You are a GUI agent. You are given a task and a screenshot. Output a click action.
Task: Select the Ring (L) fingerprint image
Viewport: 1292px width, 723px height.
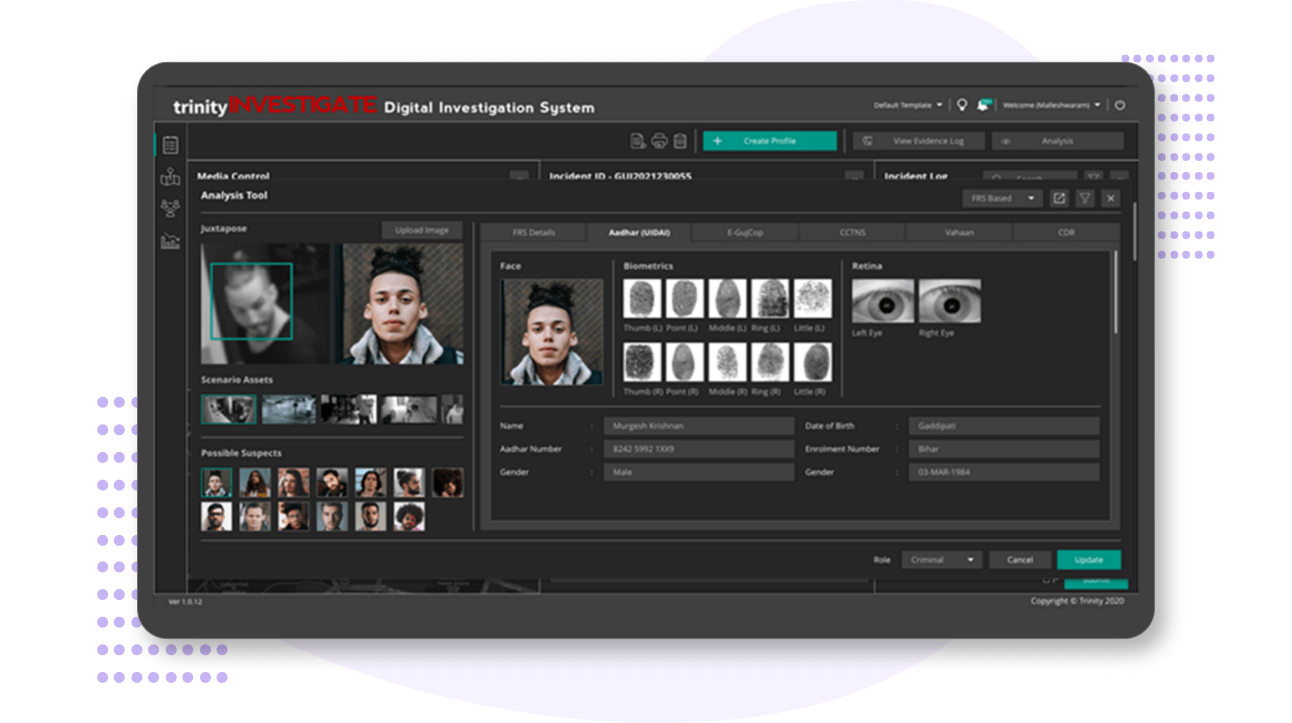[x=770, y=298]
